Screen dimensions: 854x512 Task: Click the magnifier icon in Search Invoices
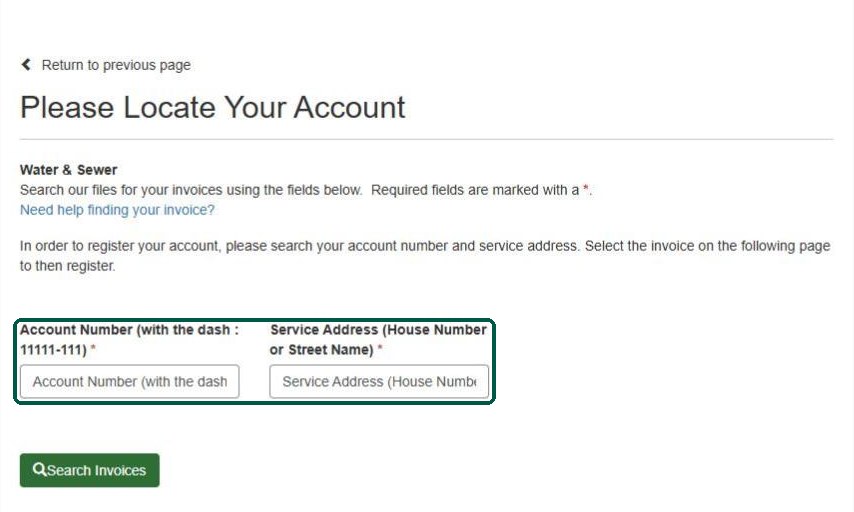point(39,470)
